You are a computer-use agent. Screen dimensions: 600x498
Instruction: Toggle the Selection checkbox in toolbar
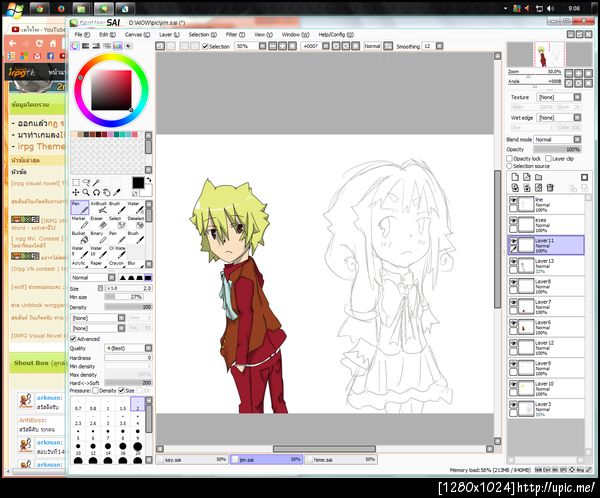point(205,46)
